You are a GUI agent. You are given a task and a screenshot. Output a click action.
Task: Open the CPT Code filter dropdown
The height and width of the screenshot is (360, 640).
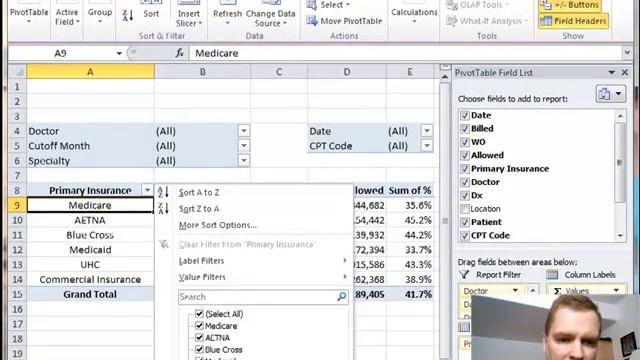(x=427, y=146)
